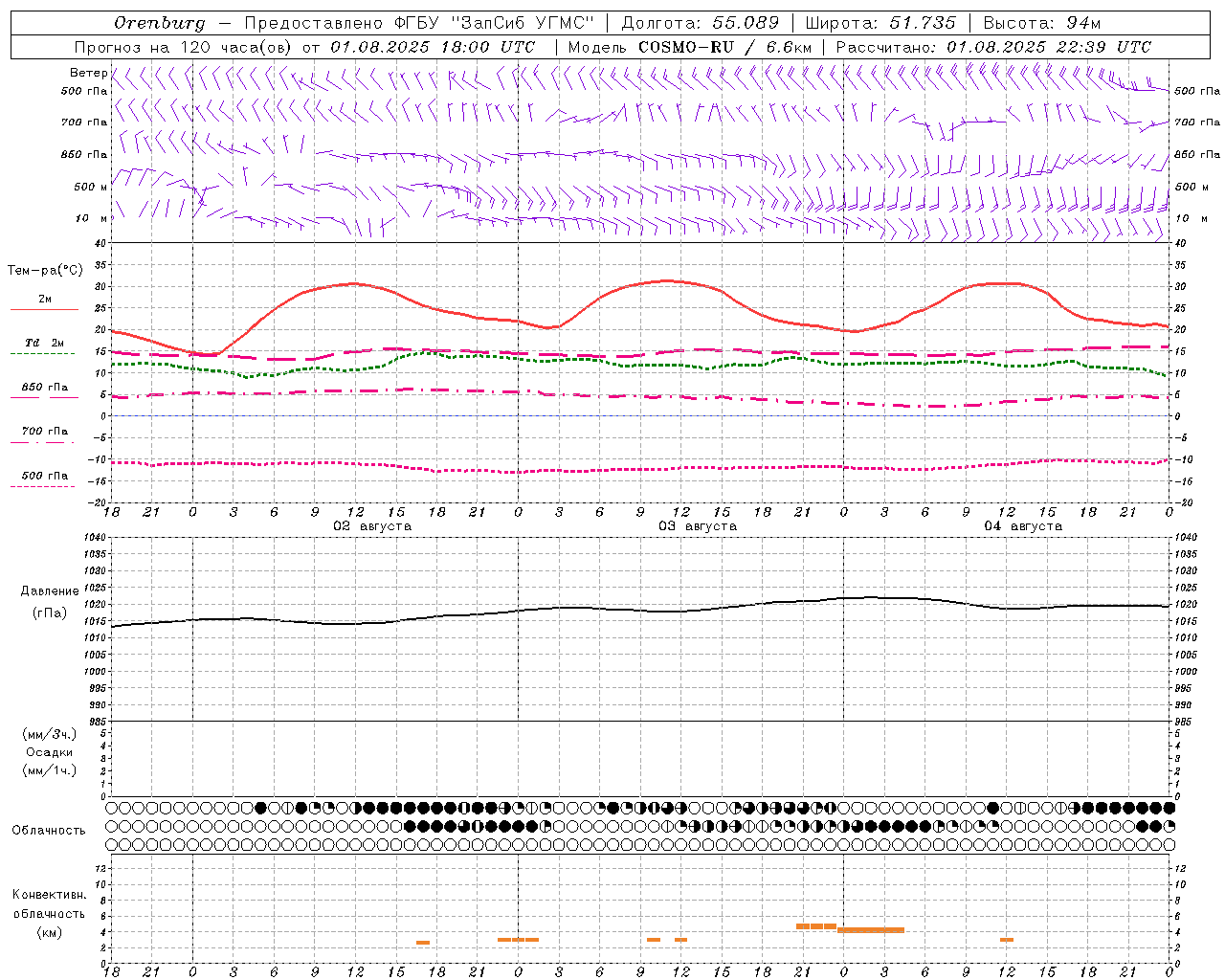Select the Тем-ра(°C) axis title
Screen dimensions: 1225x980
45,271
